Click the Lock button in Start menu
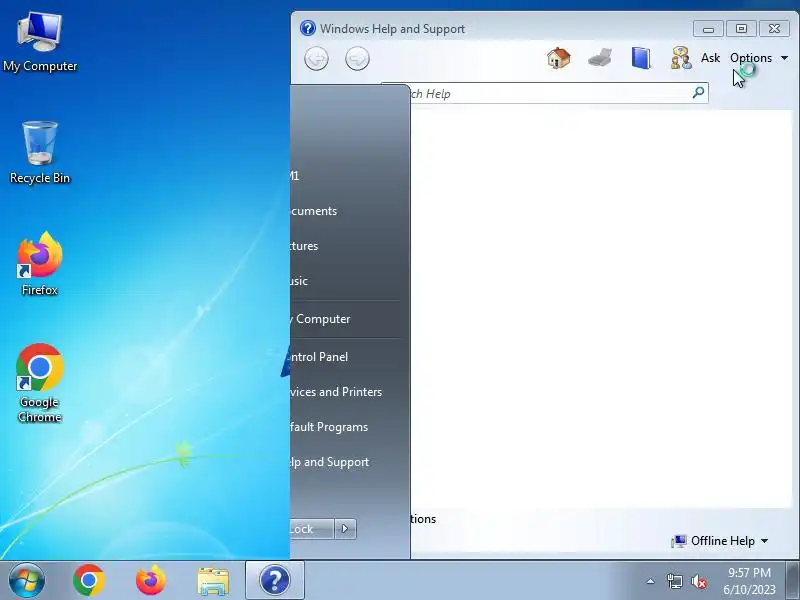 click(x=312, y=529)
